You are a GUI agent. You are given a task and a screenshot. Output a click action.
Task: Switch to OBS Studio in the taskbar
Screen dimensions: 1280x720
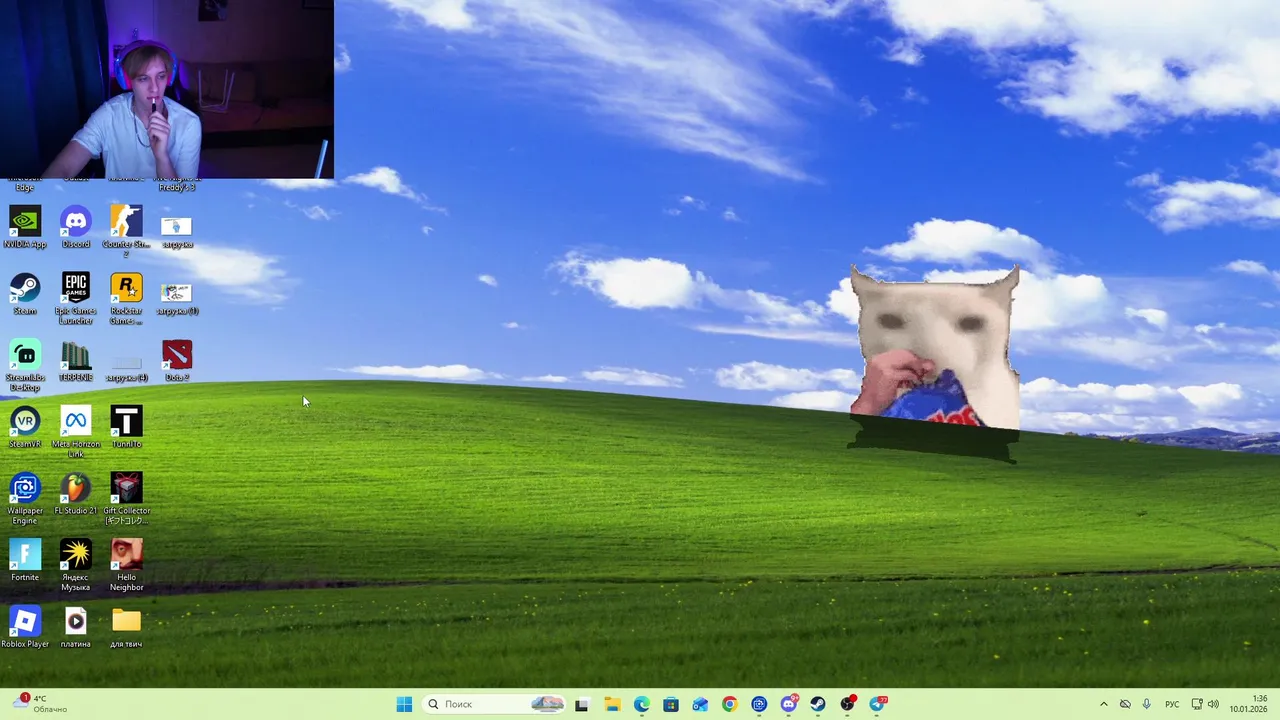pos(848,704)
